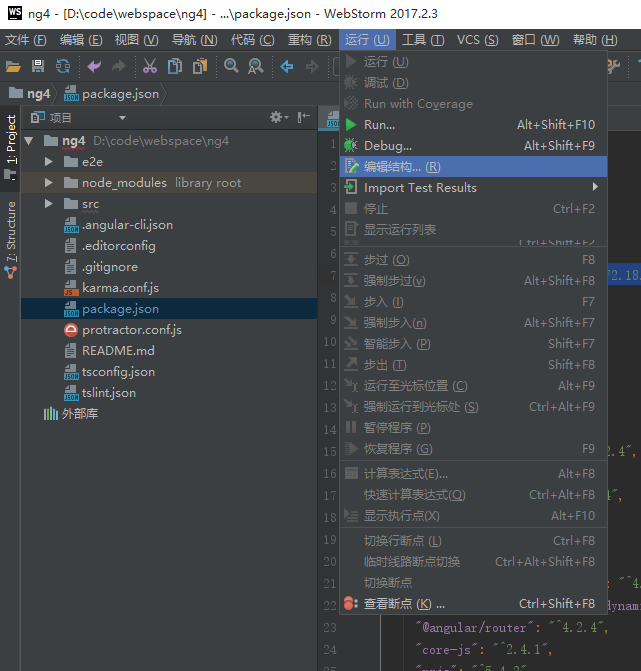Open the 重构 (R) menu
Viewport: 641px width, 671px height.
(x=310, y=40)
